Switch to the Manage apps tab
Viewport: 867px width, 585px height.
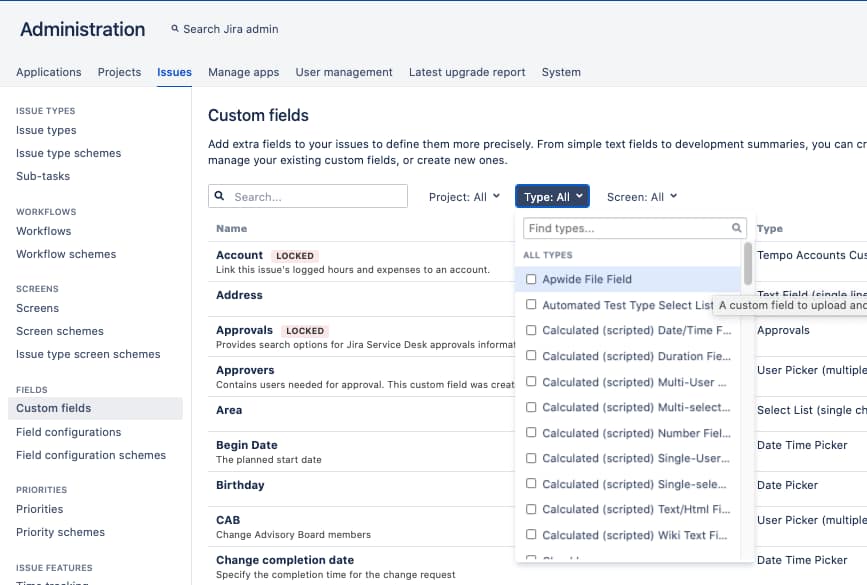[x=243, y=72]
